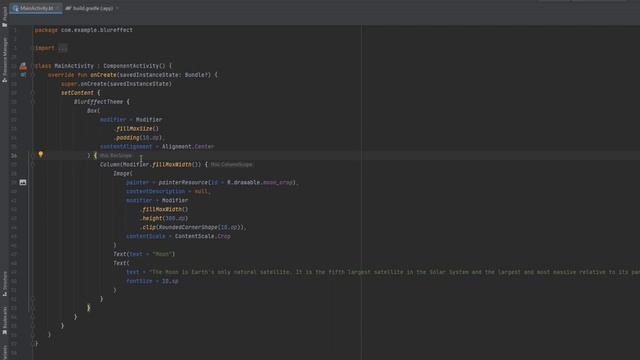Click ContentScale.Crop value
The image size is (640, 360).
202,237
